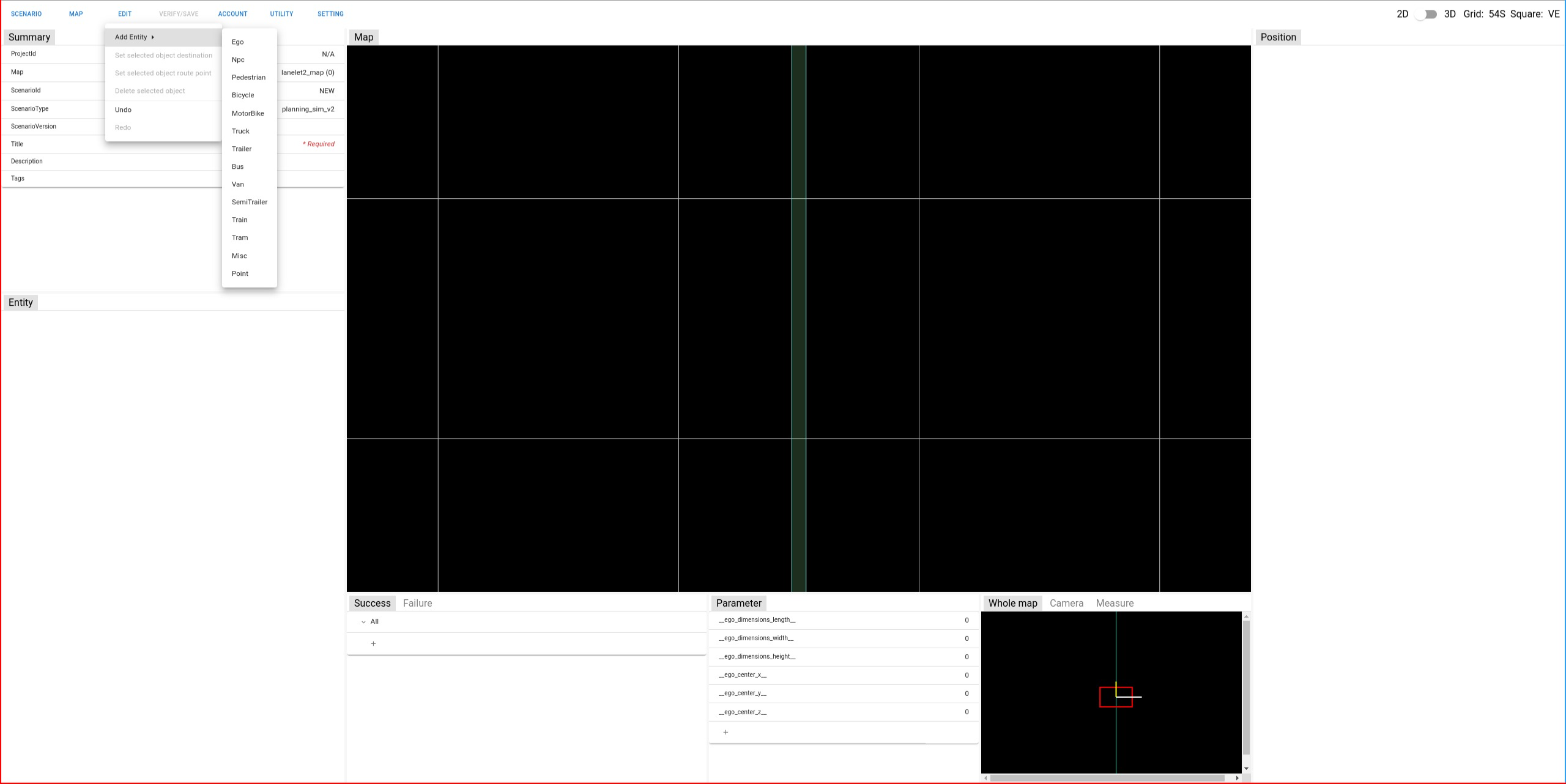Select the Npc entity type
The width and height of the screenshot is (1566, 784).
[x=237, y=59]
